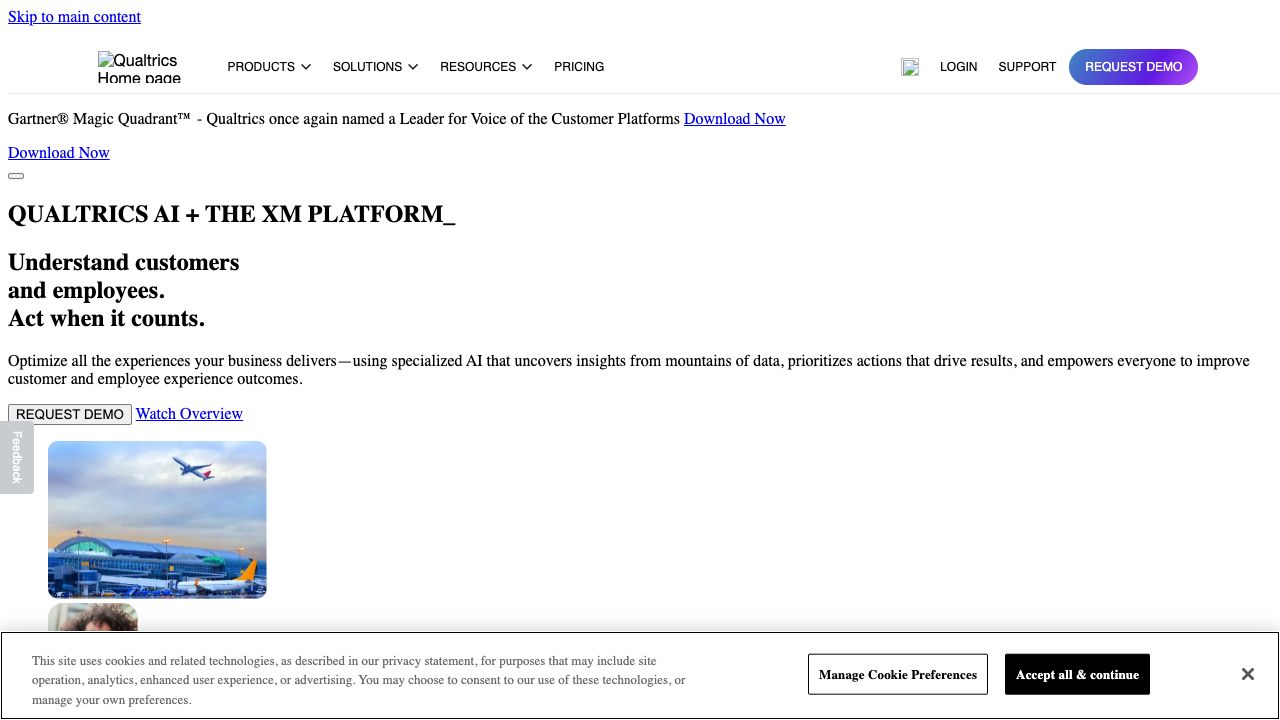Open the Feedback side tab

click(16, 457)
